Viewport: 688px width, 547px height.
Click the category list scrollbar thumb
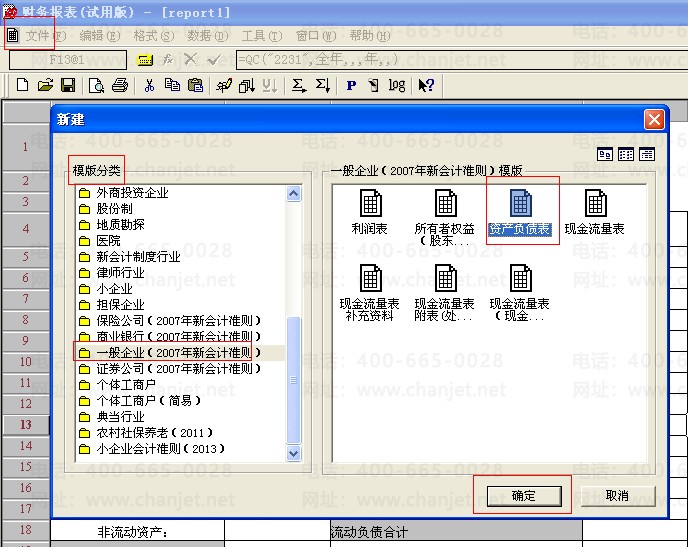(x=294, y=380)
